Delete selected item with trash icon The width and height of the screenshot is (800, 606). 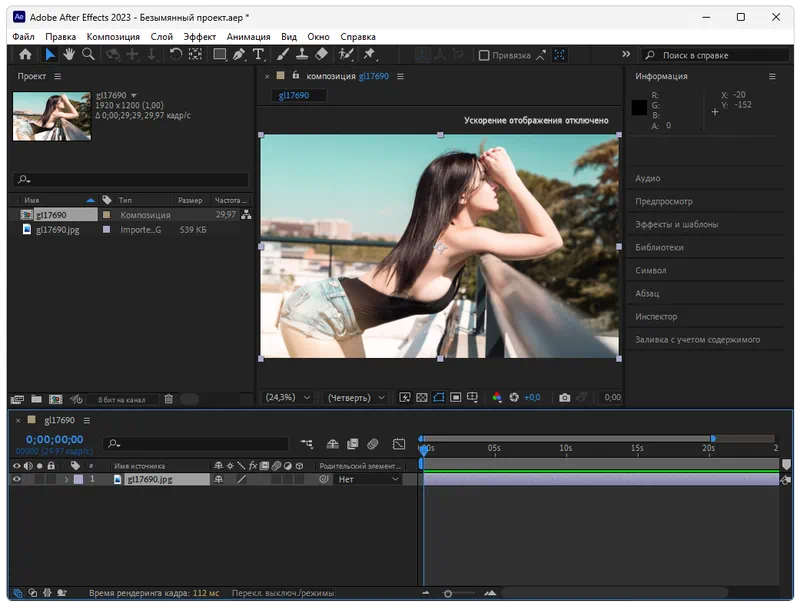(x=168, y=399)
